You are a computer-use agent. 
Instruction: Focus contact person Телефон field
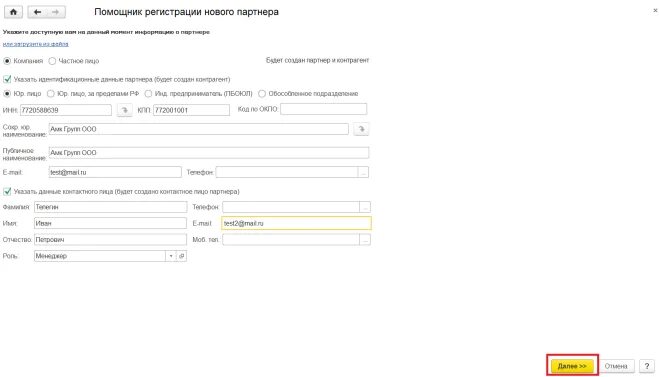291,207
